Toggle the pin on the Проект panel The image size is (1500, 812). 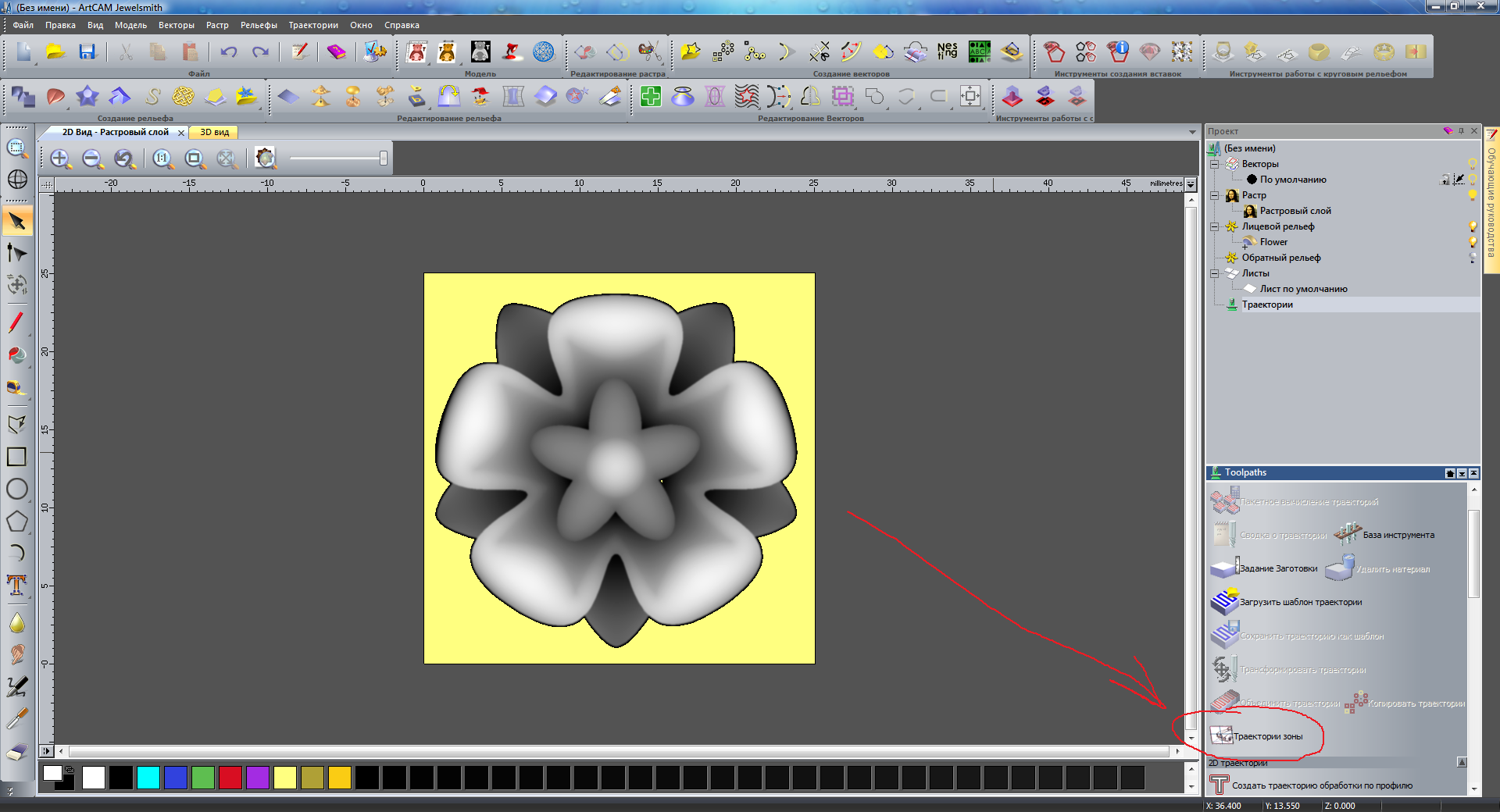tap(1461, 131)
